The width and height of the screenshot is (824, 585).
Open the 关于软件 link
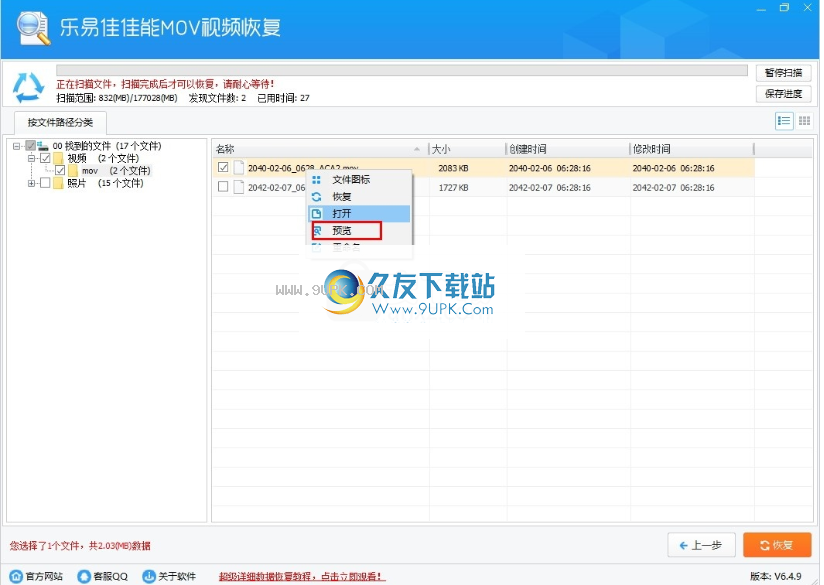[177, 577]
